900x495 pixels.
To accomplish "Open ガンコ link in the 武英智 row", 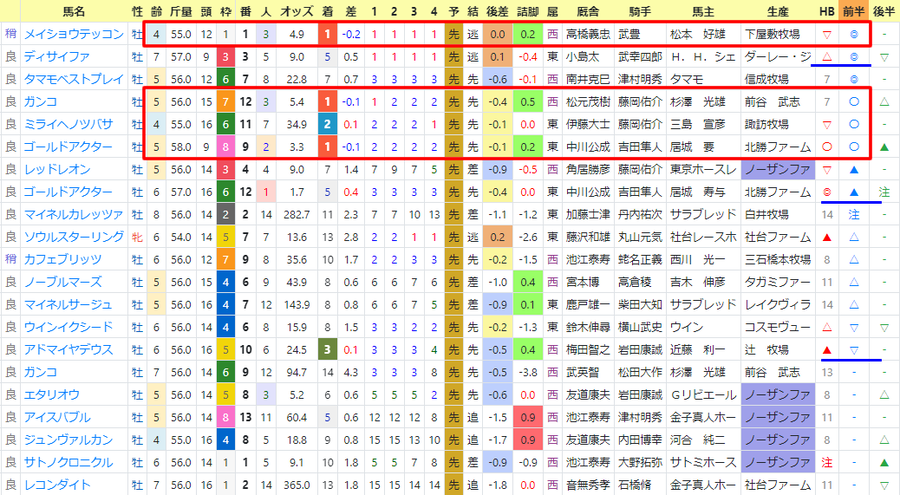I will 40,373.
